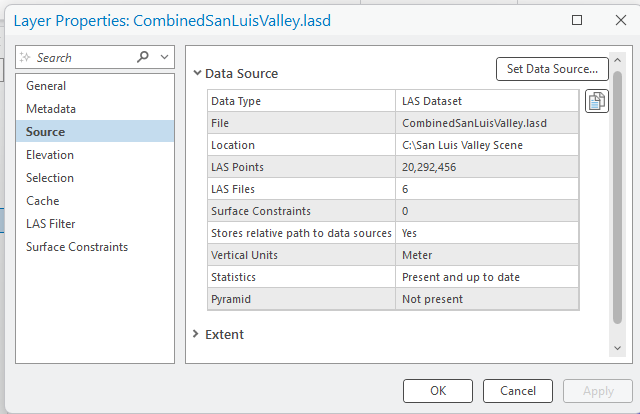Image resolution: width=640 pixels, height=414 pixels.
Task: Select the Source tab
Action: (95, 131)
